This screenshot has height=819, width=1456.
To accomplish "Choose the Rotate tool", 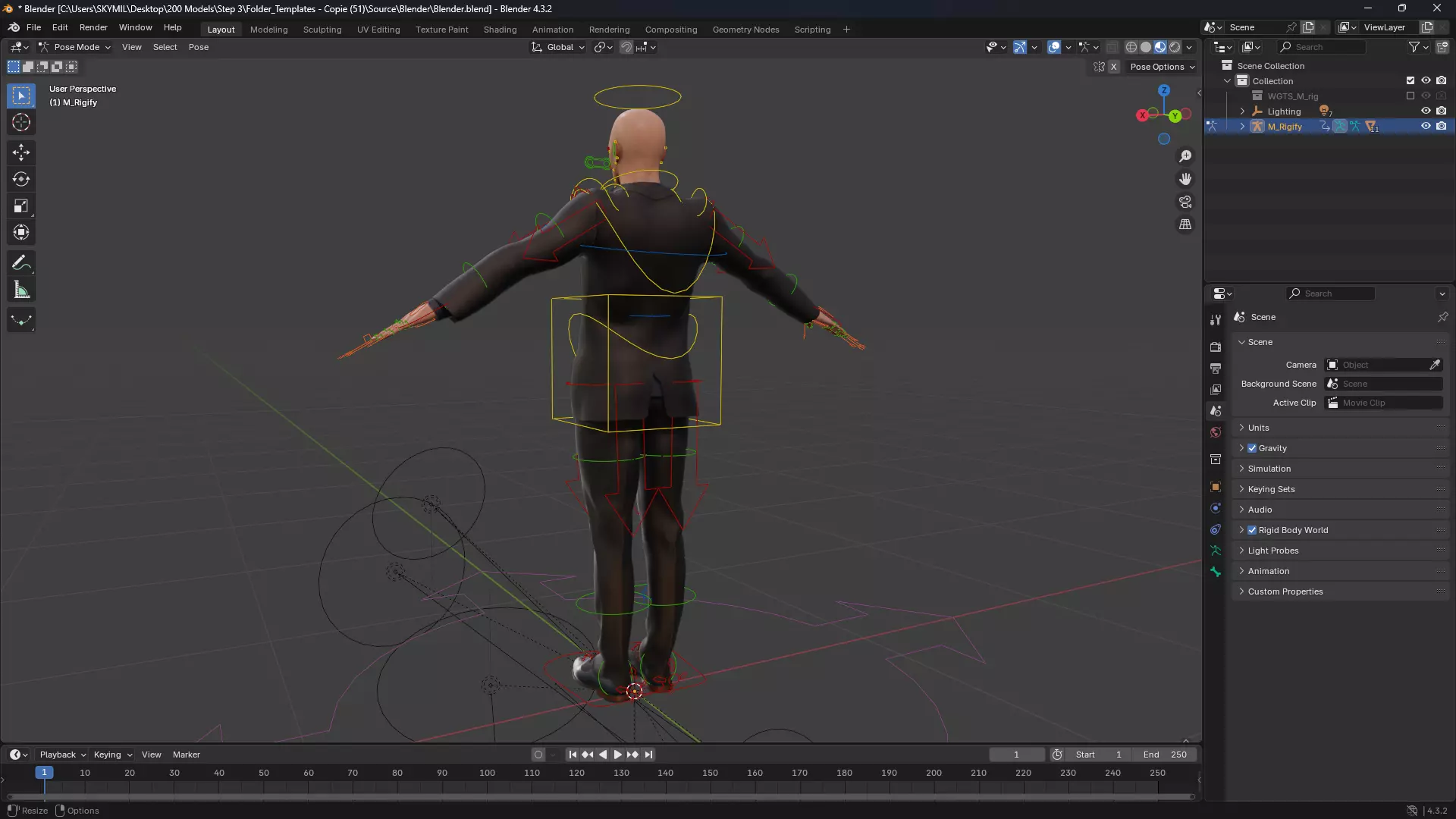I will (21, 179).
